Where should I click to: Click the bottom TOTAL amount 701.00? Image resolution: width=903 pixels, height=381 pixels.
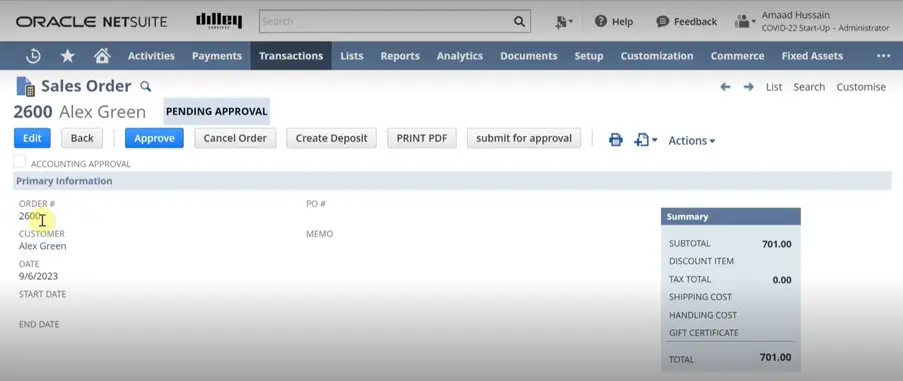click(x=775, y=357)
